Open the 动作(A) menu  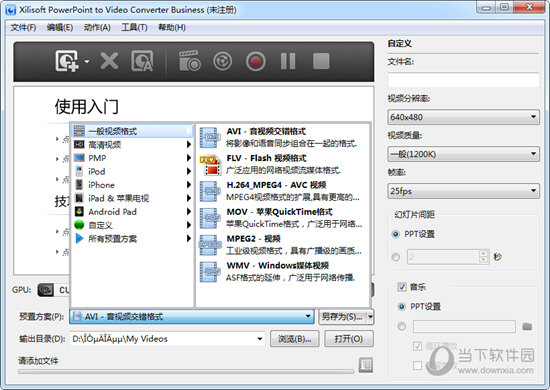[x=97, y=27]
